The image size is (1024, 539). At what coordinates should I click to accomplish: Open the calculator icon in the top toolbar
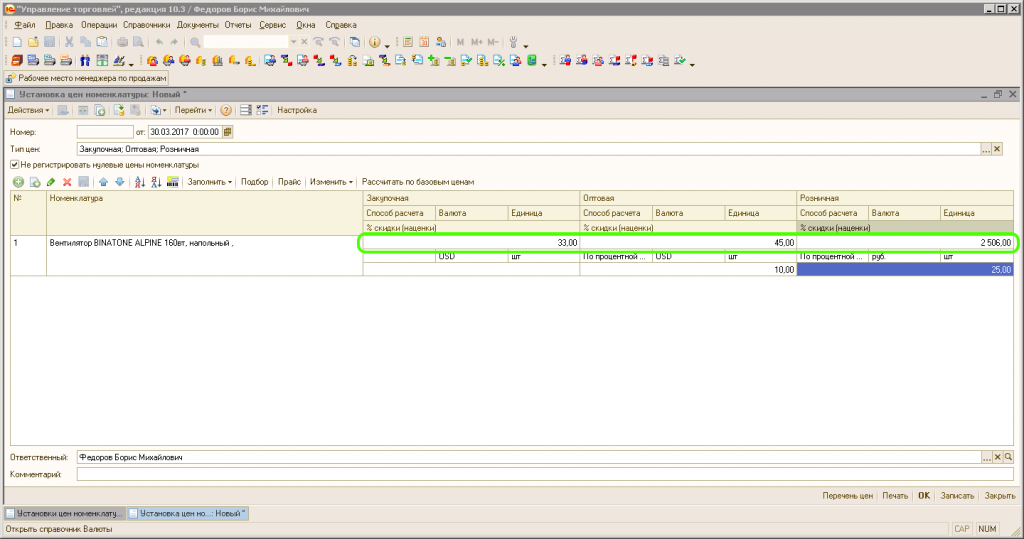[408, 42]
